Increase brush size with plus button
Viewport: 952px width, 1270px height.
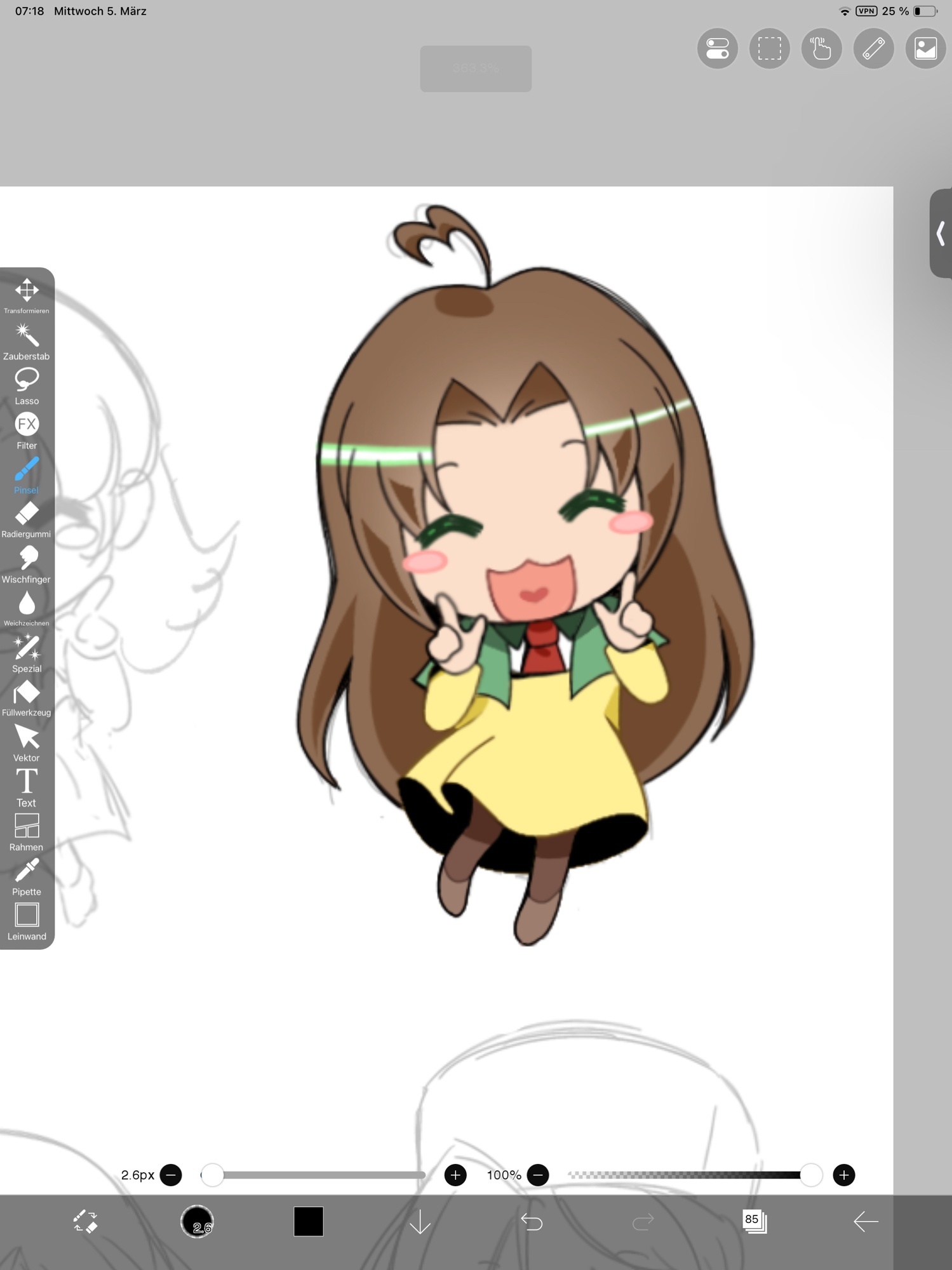point(455,1175)
